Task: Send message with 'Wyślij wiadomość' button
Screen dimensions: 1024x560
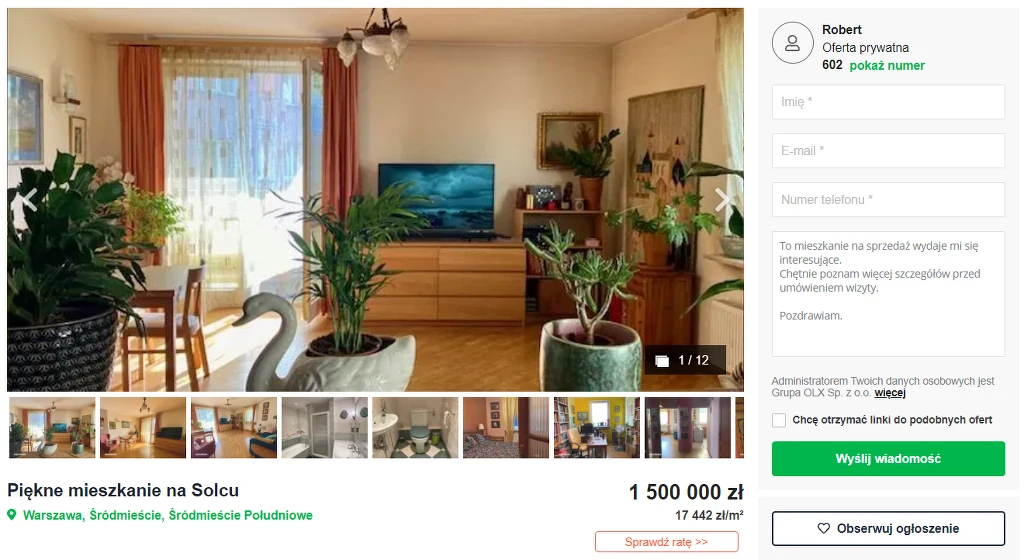Action: click(888, 459)
